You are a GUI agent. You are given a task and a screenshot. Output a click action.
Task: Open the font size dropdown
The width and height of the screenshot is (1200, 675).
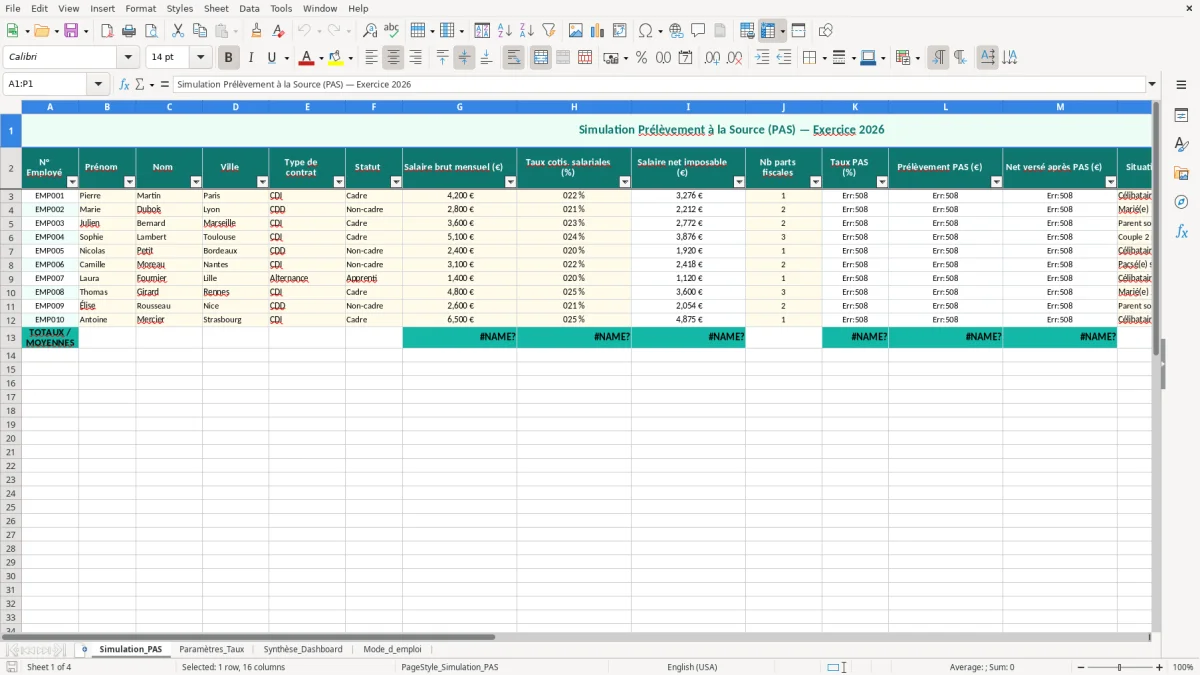coord(200,58)
